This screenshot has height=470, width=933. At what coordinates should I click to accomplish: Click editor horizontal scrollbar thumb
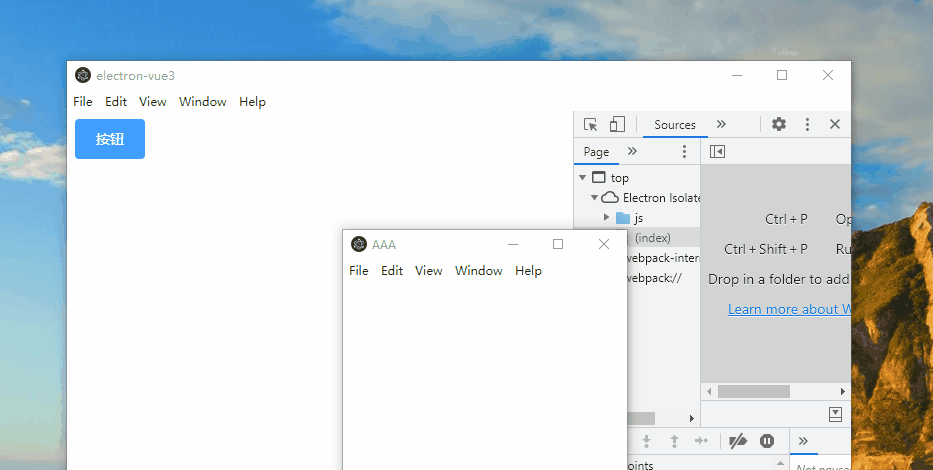tap(753, 391)
